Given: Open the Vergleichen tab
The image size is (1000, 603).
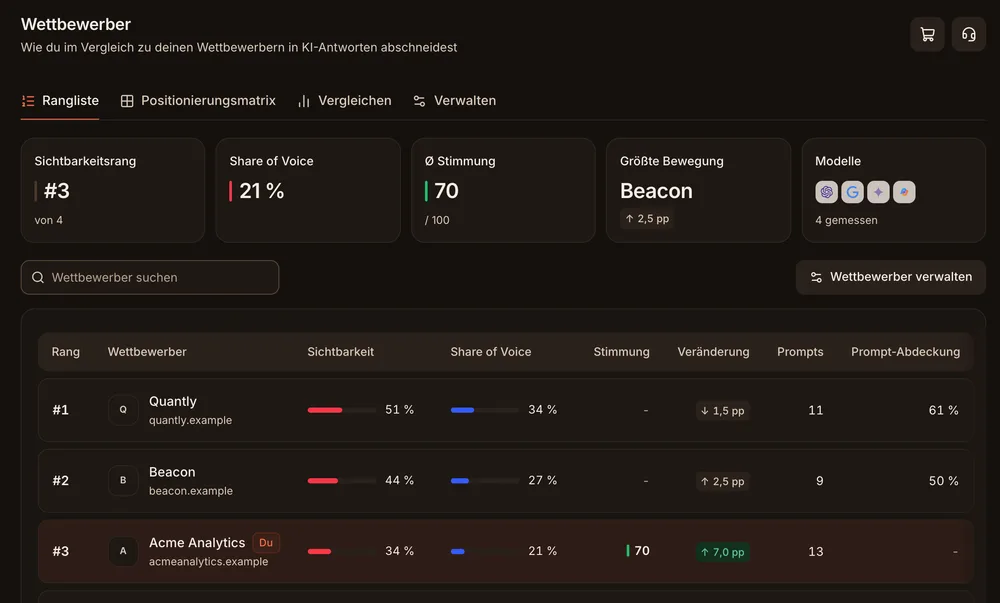Looking at the screenshot, I should point(344,101).
